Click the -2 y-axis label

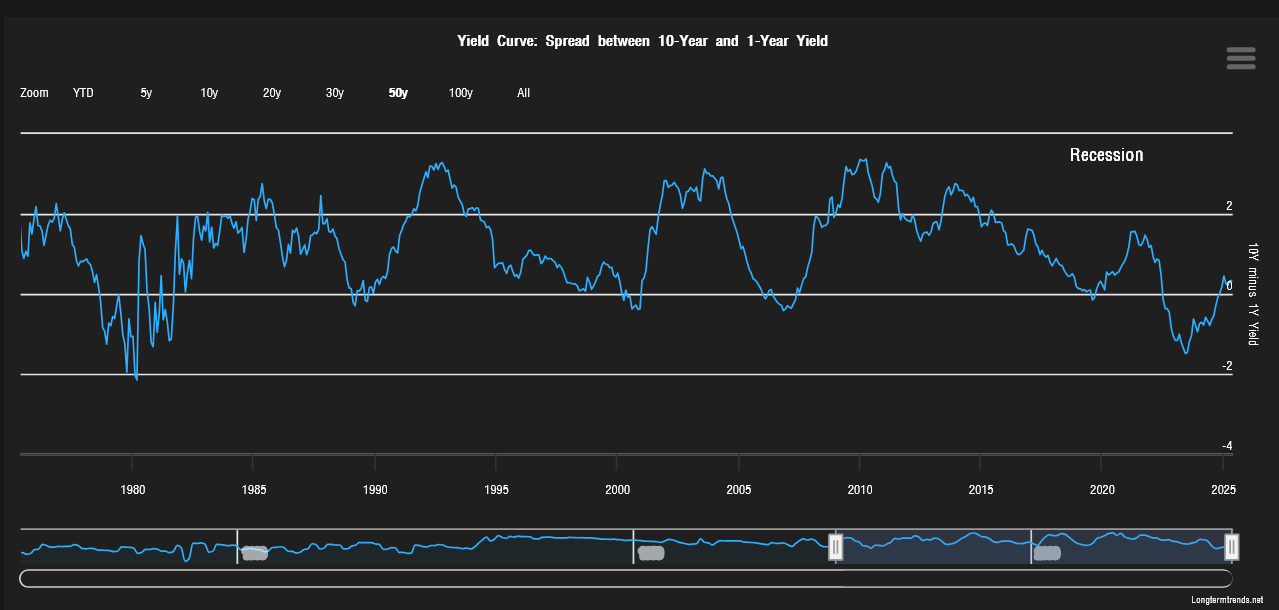click(1227, 366)
